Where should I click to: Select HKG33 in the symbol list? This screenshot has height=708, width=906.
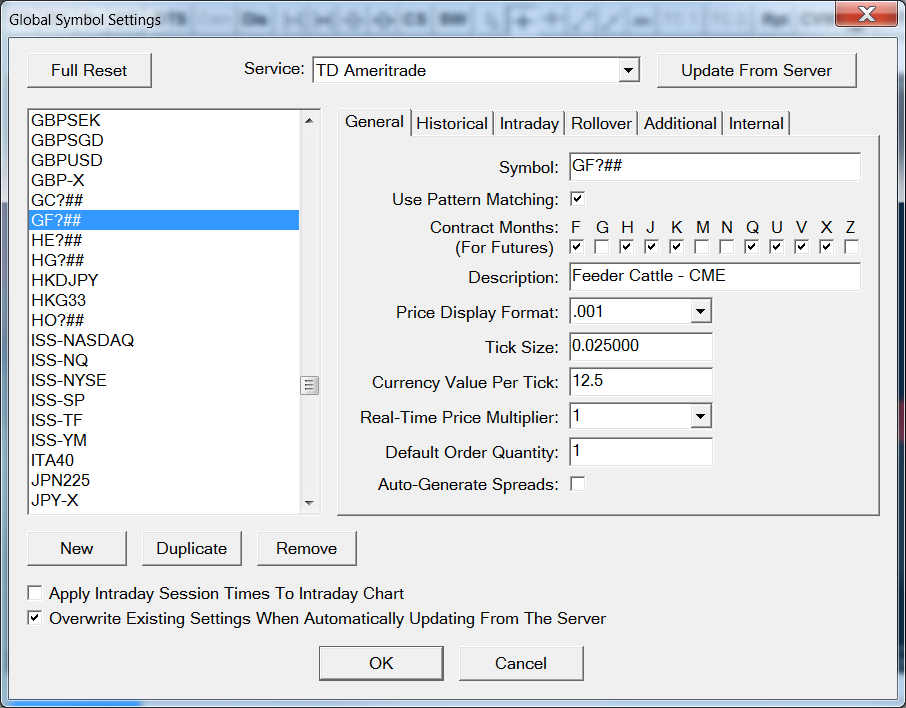click(164, 300)
